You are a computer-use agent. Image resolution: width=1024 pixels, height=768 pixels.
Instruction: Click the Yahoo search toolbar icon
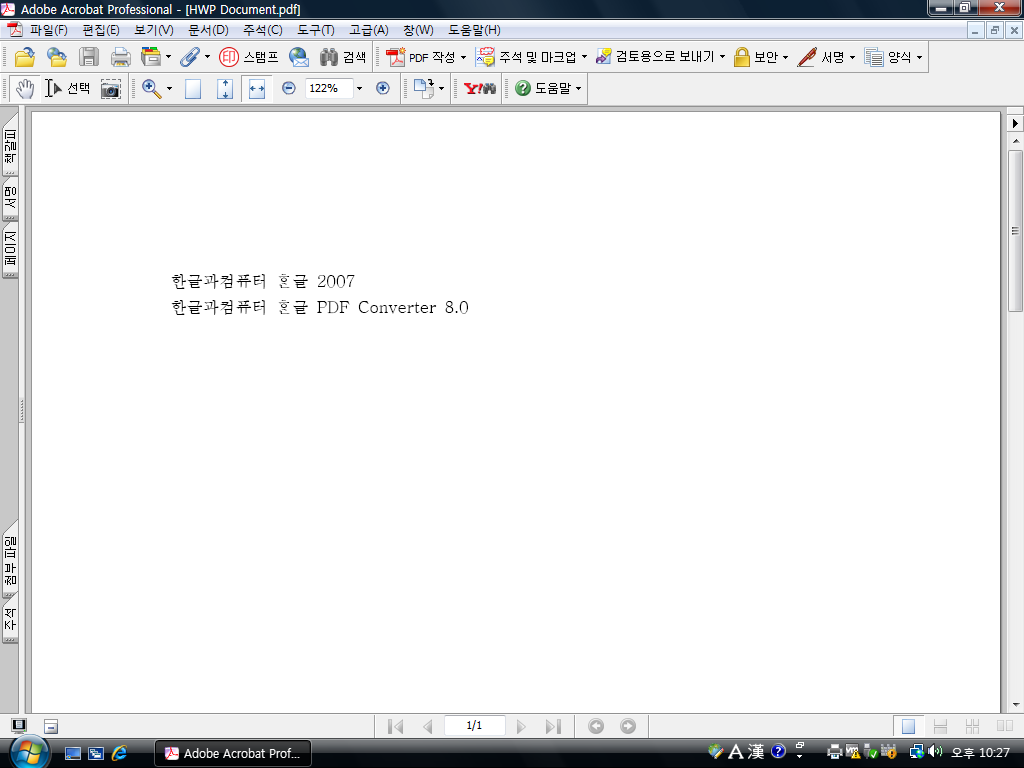tap(479, 88)
